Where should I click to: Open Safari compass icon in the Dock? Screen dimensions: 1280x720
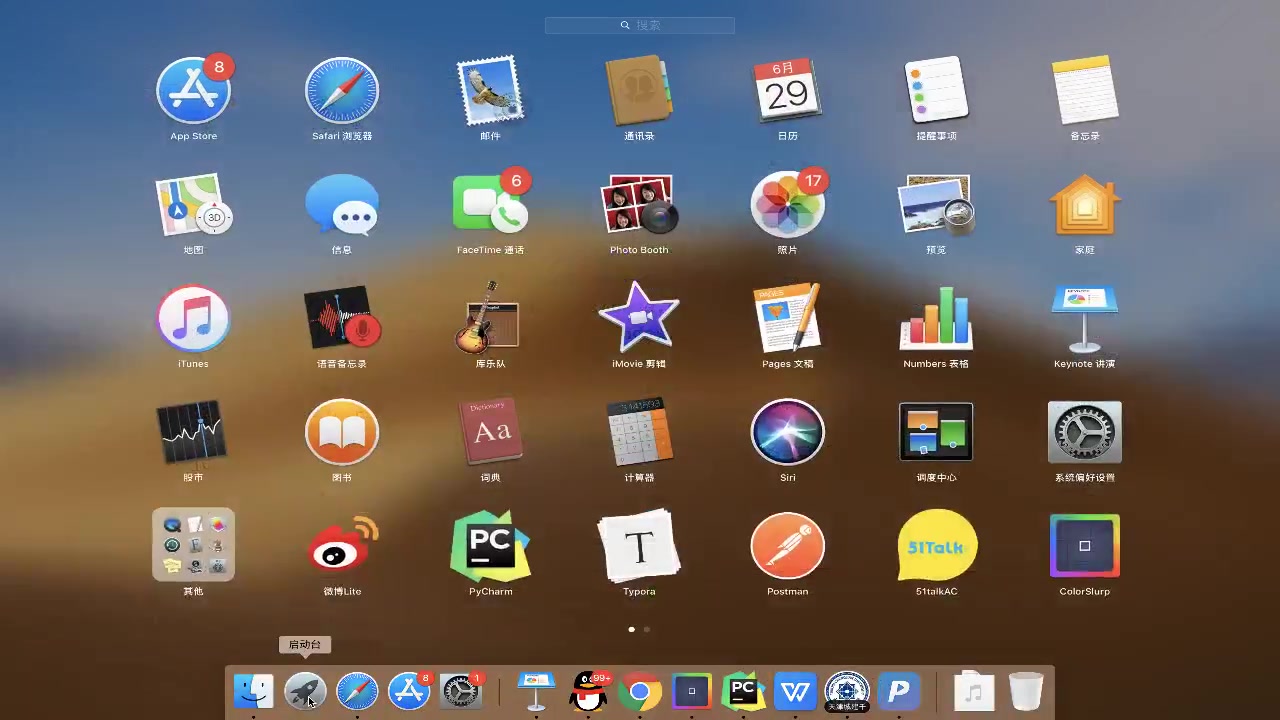357,691
